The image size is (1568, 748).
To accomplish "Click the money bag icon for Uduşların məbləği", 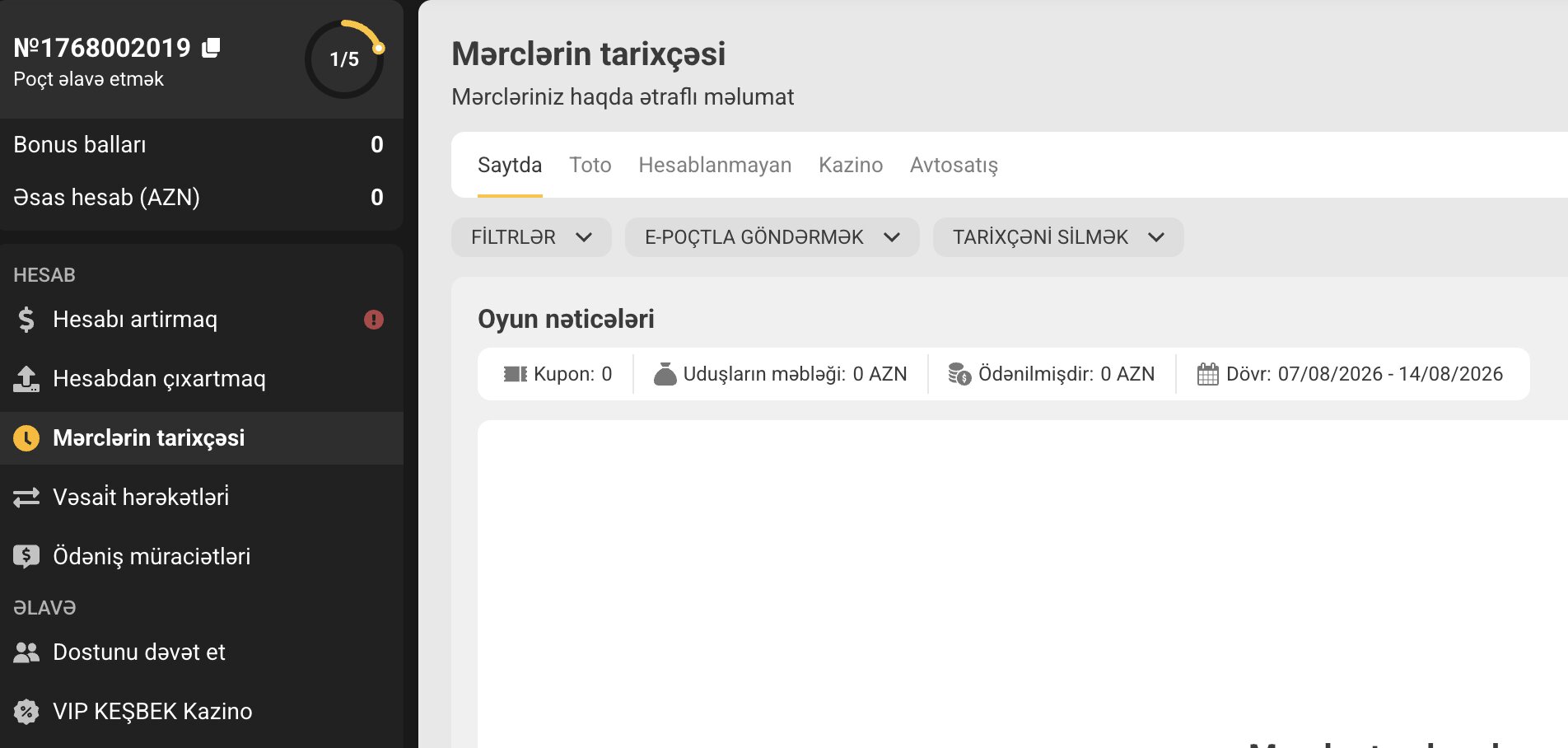I will 665,374.
